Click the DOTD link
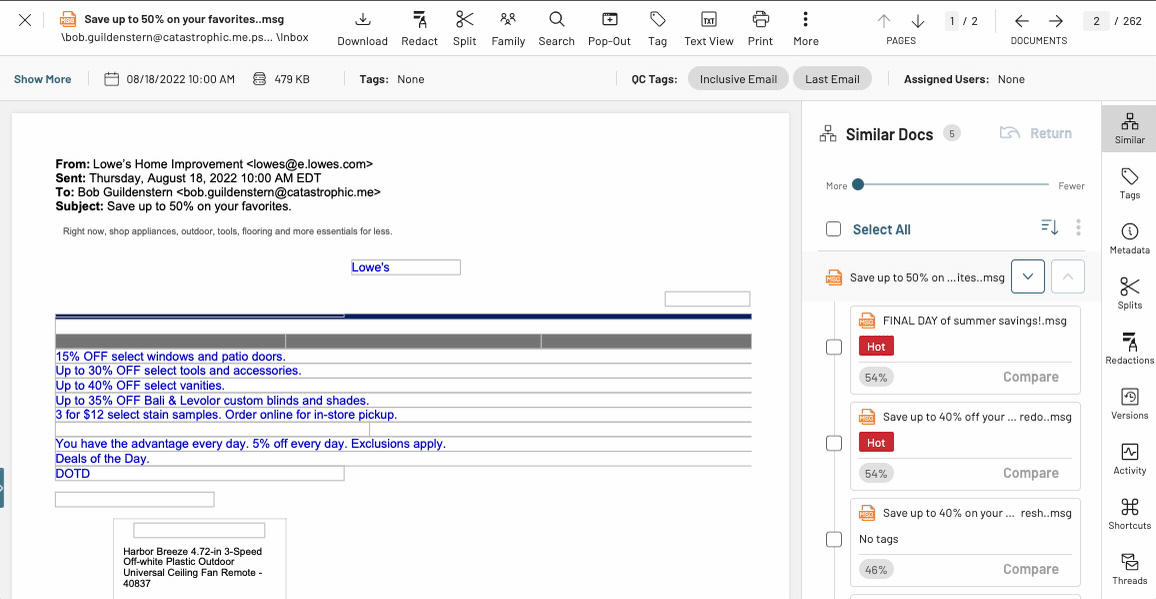Image resolution: width=1156 pixels, height=599 pixels. 73,474
